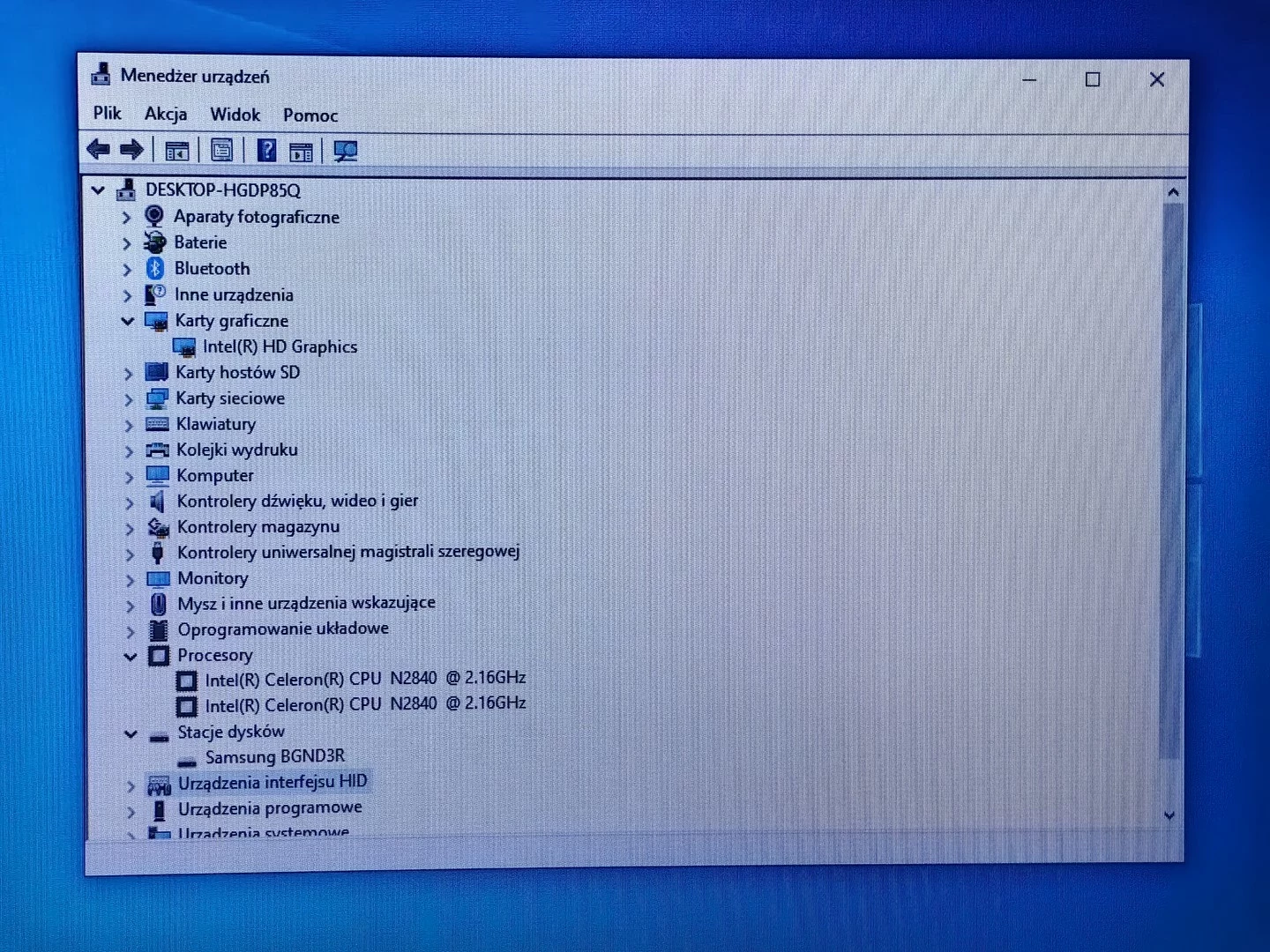Expand the Aparaty fotograficzne node

[126, 217]
